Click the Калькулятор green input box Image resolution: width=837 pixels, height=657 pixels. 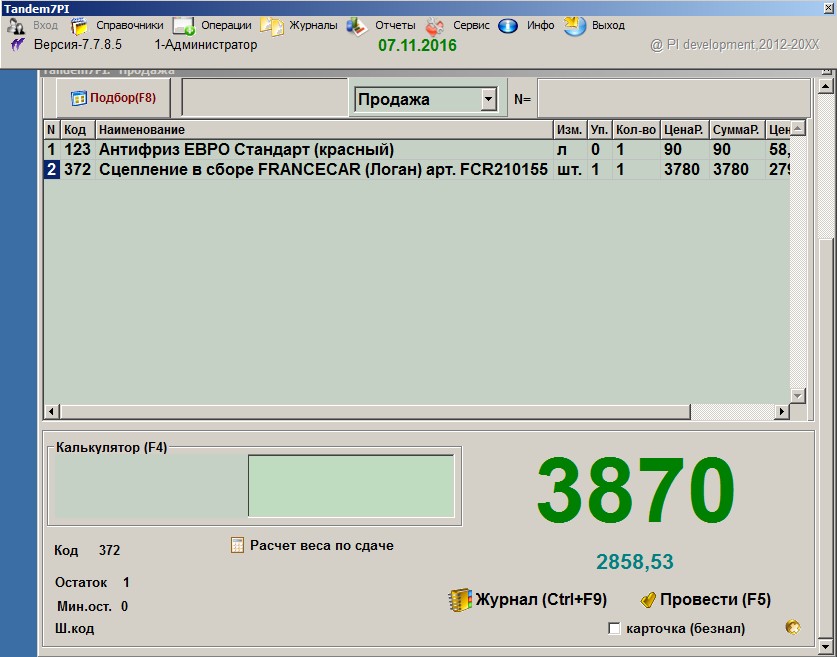351,486
